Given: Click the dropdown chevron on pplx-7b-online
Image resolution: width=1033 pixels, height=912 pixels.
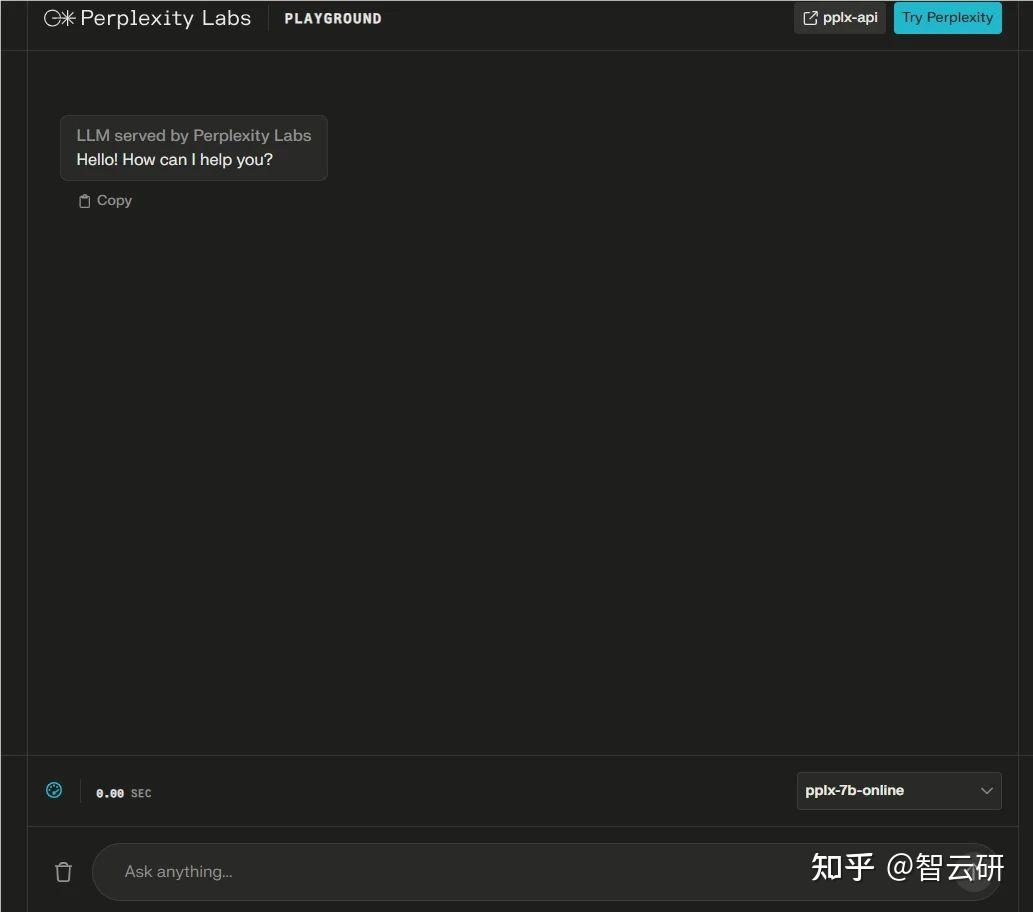Looking at the screenshot, I should point(986,791).
